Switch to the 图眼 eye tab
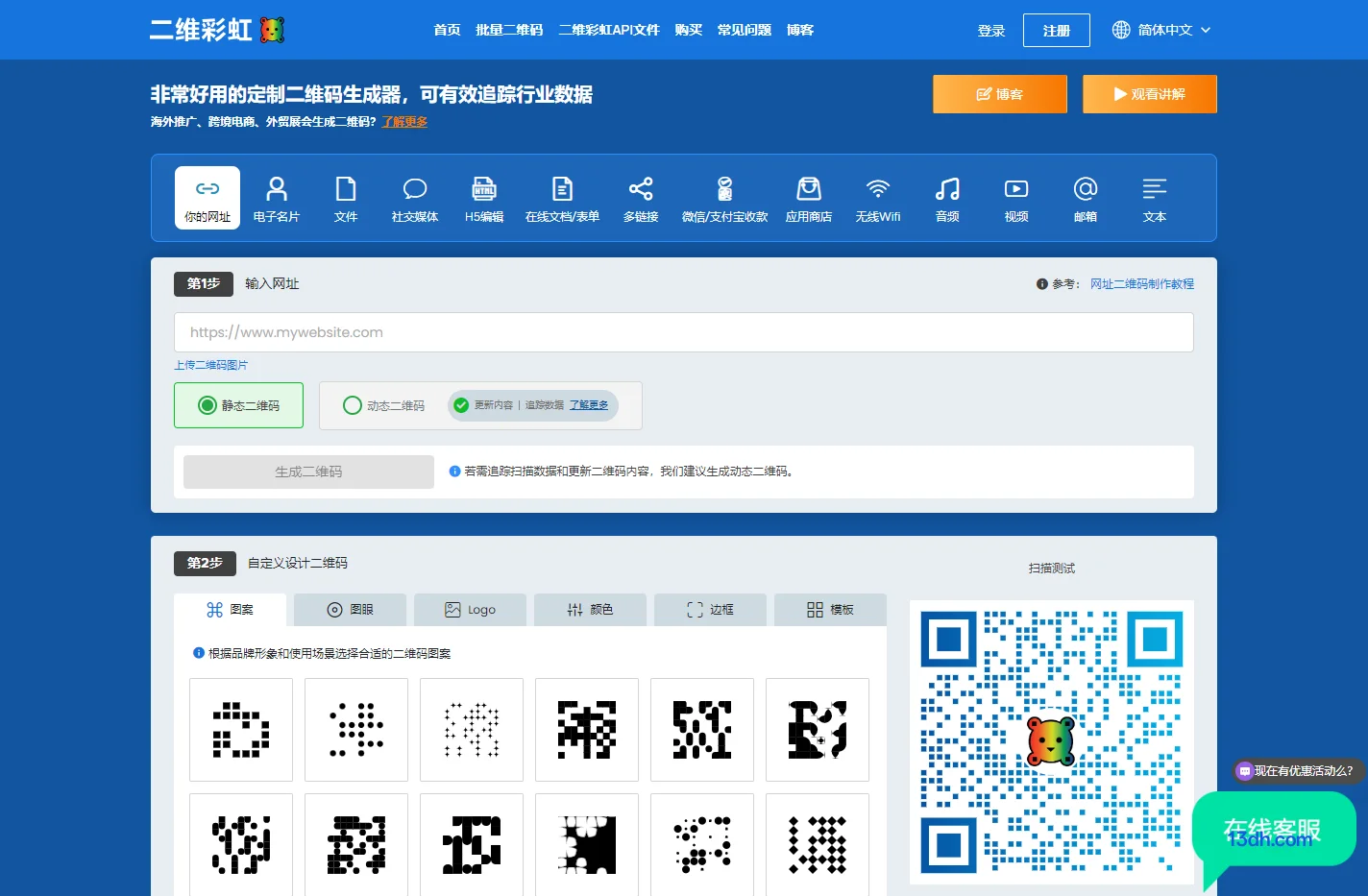This screenshot has height=896, width=1368. pyautogui.click(x=350, y=610)
